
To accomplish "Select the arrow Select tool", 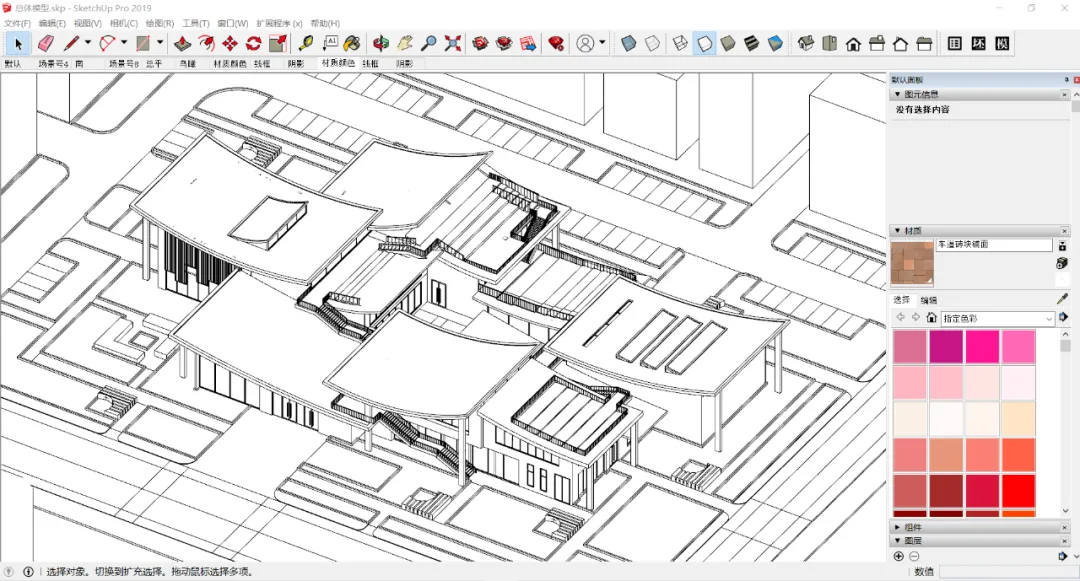I will tap(18, 43).
